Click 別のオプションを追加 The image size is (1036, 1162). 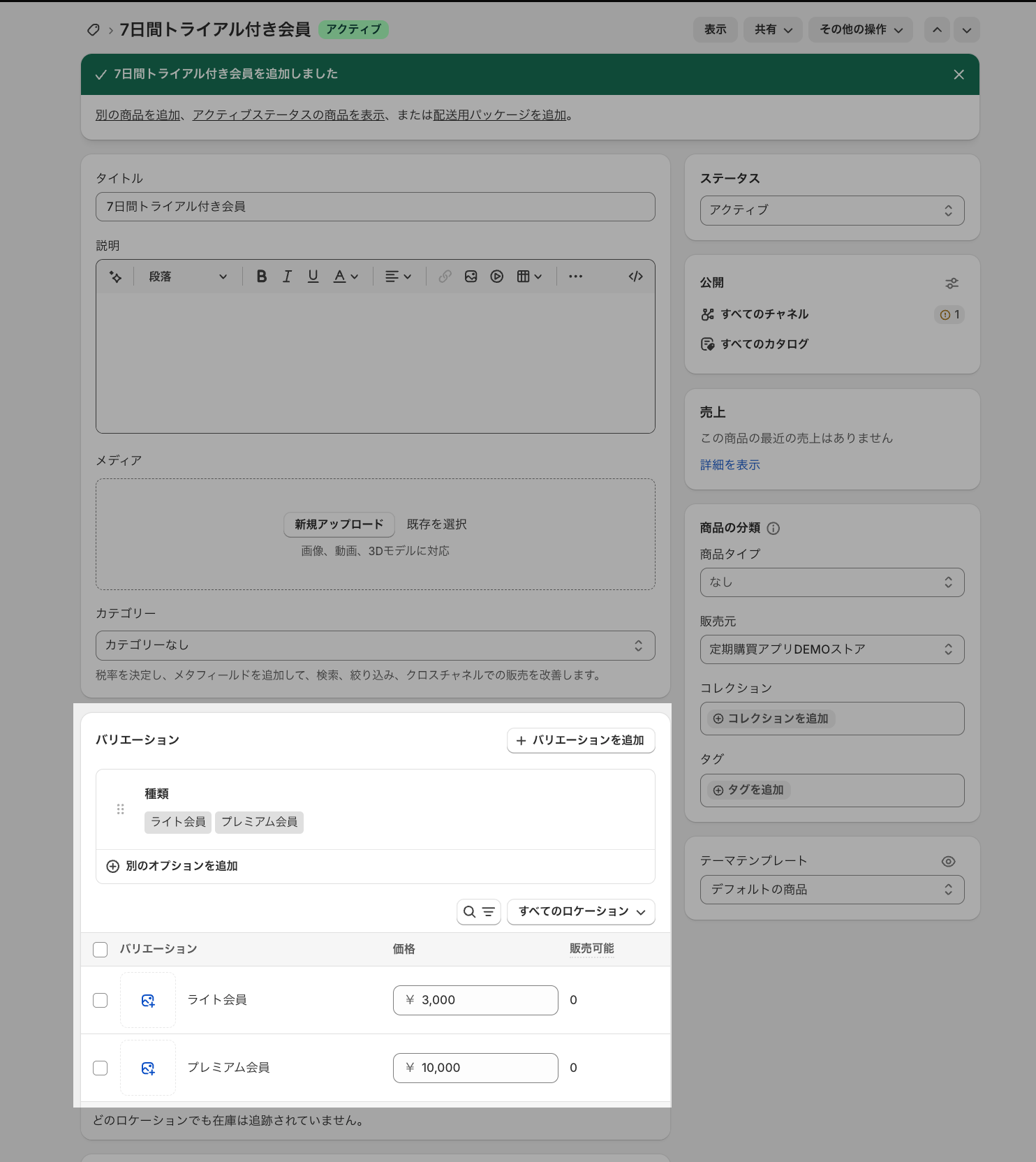(172, 867)
